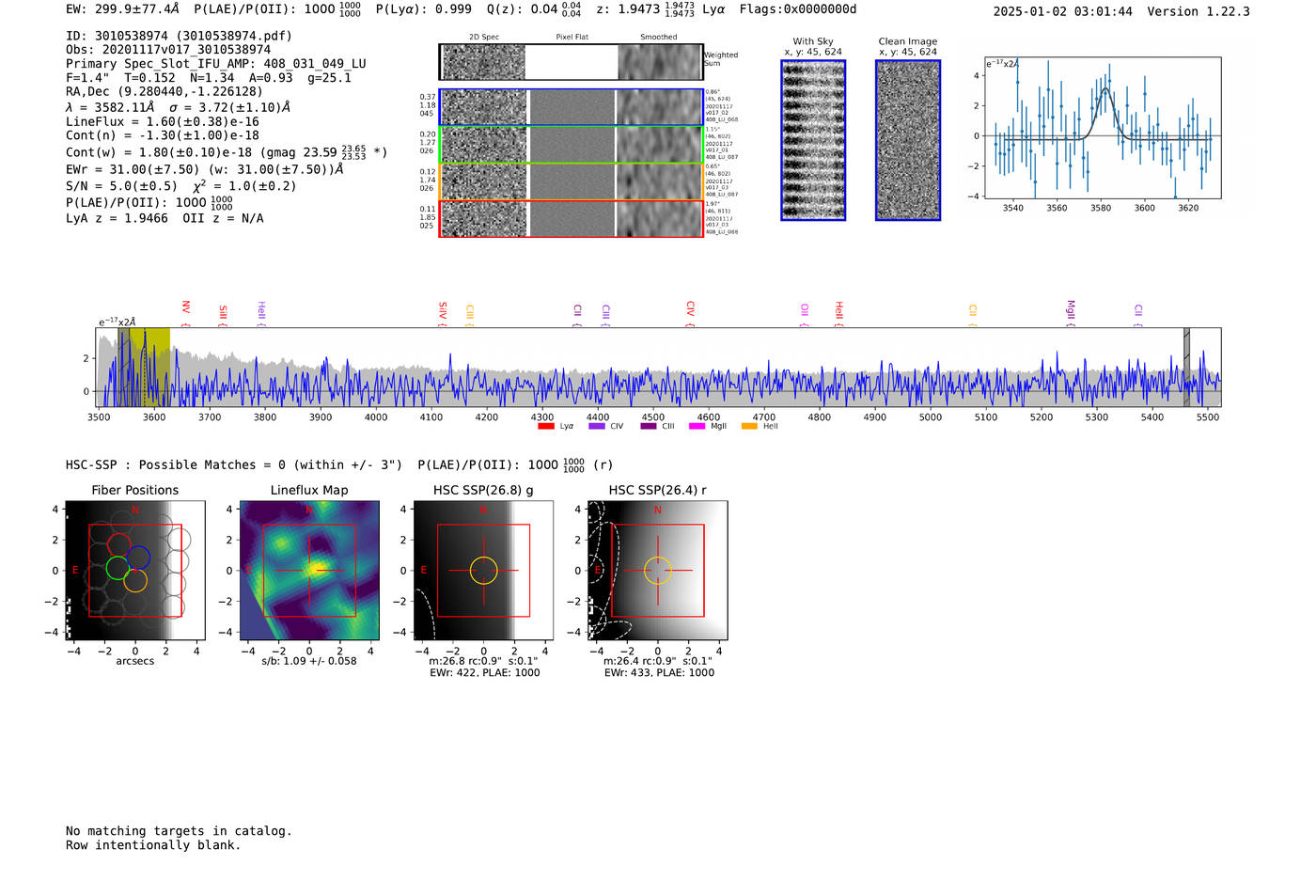This screenshot has width=1316, height=896.
Task: Click the hatched gray band near 5450
Action: (1186, 367)
